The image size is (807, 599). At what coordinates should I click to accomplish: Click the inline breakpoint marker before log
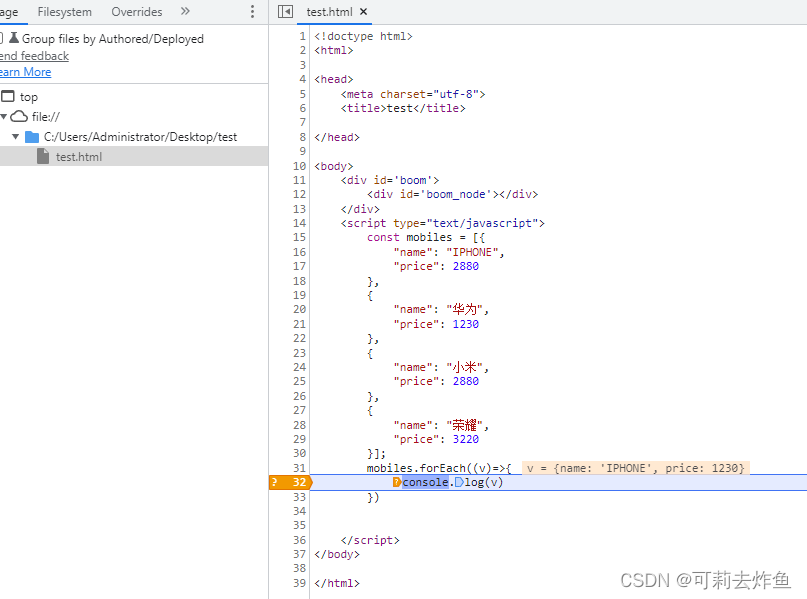pyautogui.click(x=459, y=482)
